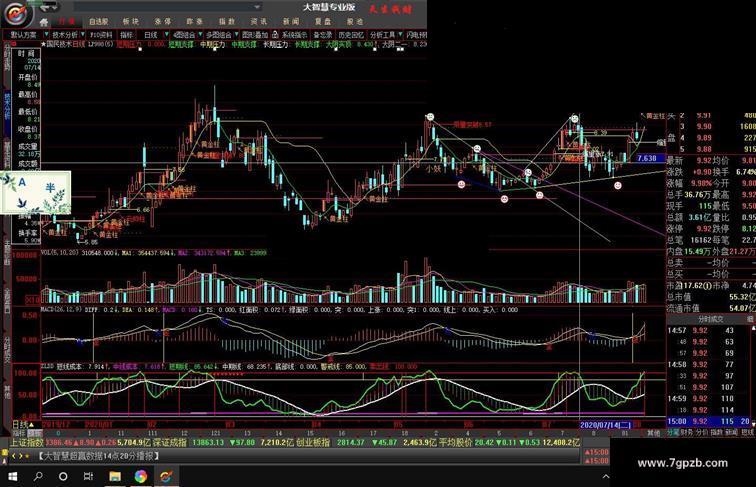Select the 财务 tab in bottom-right panel
This screenshot has height=487, width=756.
click(x=687, y=433)
